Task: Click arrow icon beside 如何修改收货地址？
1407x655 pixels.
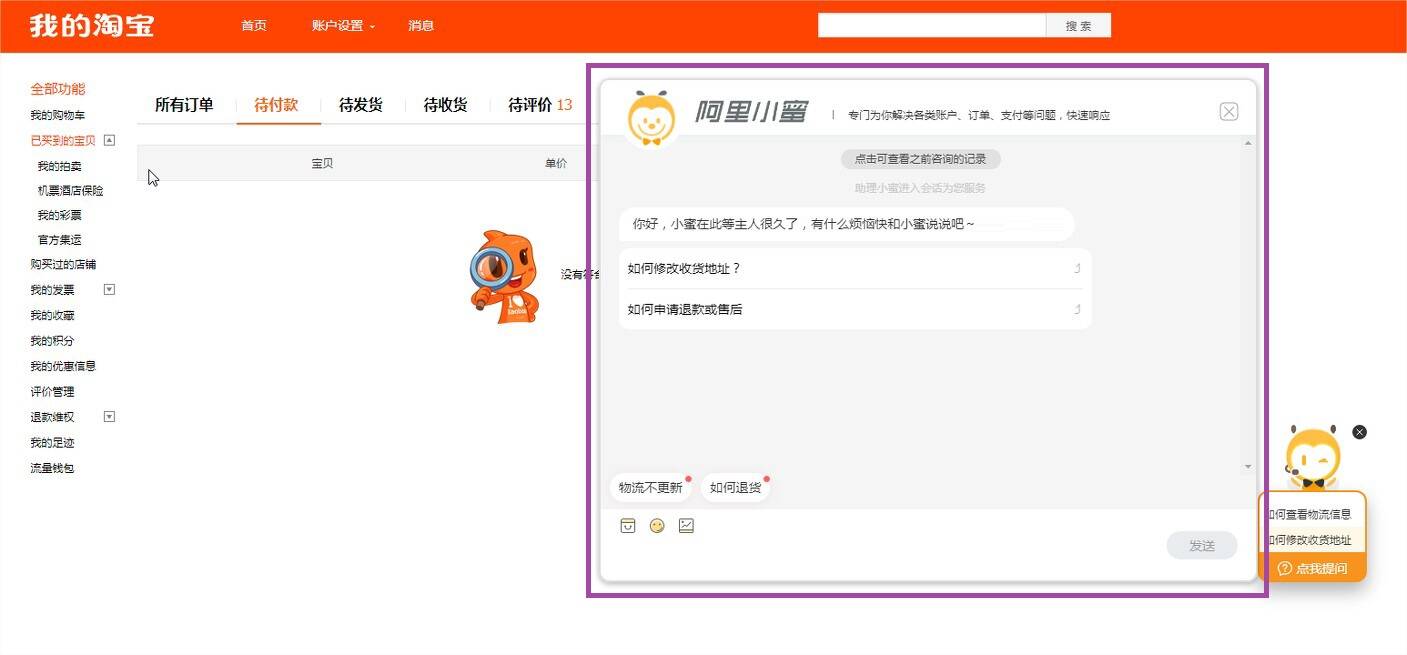Action: [x=1077, y=268]
